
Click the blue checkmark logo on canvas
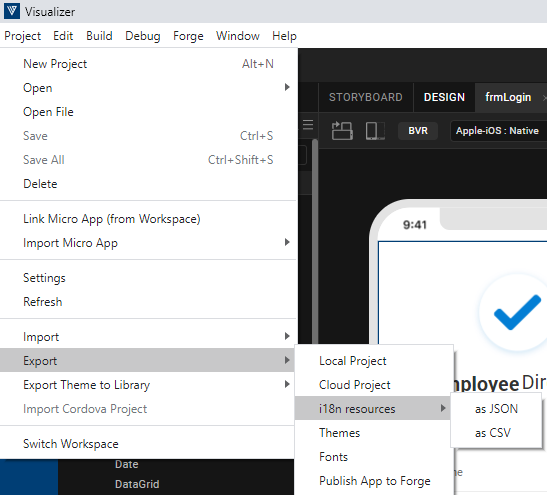(x=517, y=312)
